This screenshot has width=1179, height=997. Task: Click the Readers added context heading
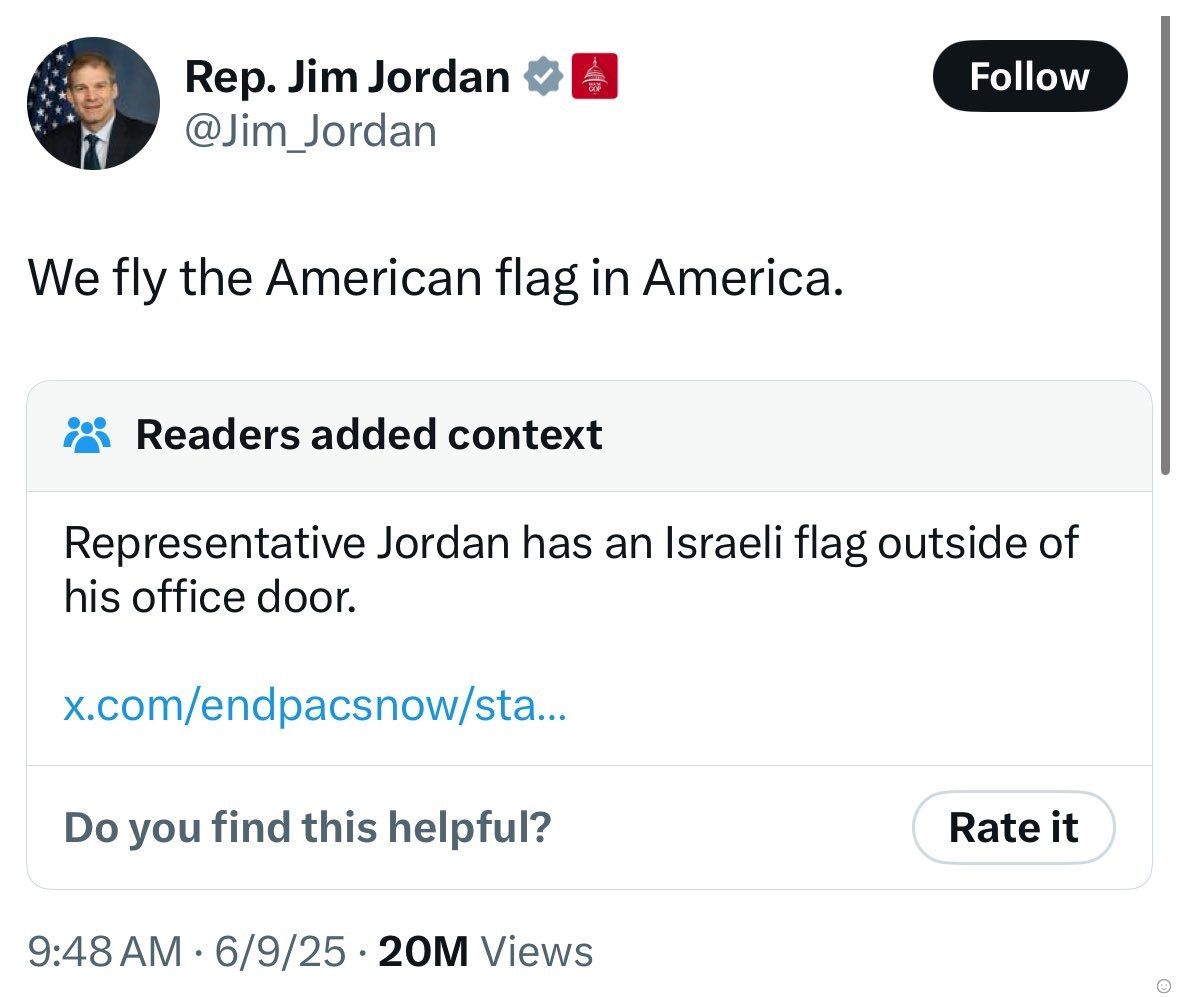[x=369, y=435]
